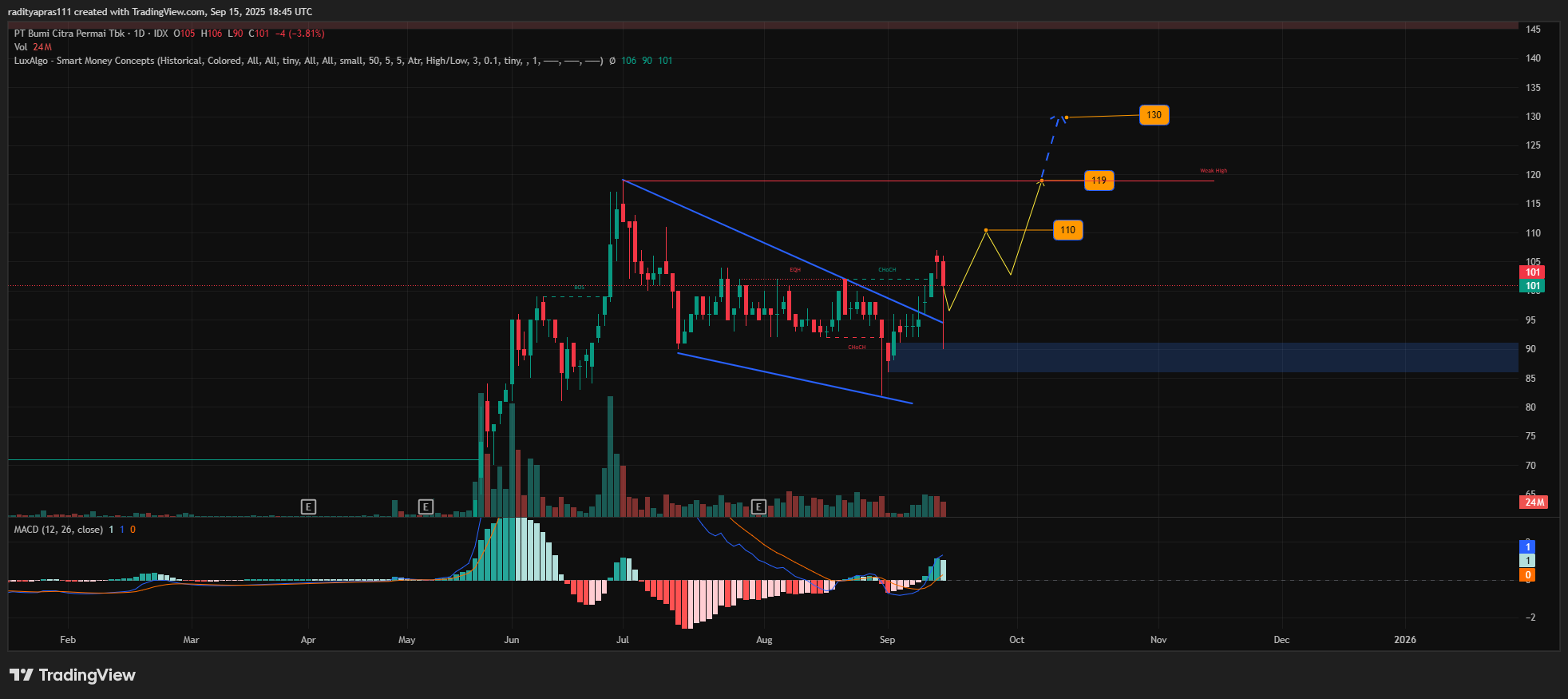Click the Jun date on time axis
Image resolution: width=1568 pixels, height=699 pixels.
click(x=512, y=640)
